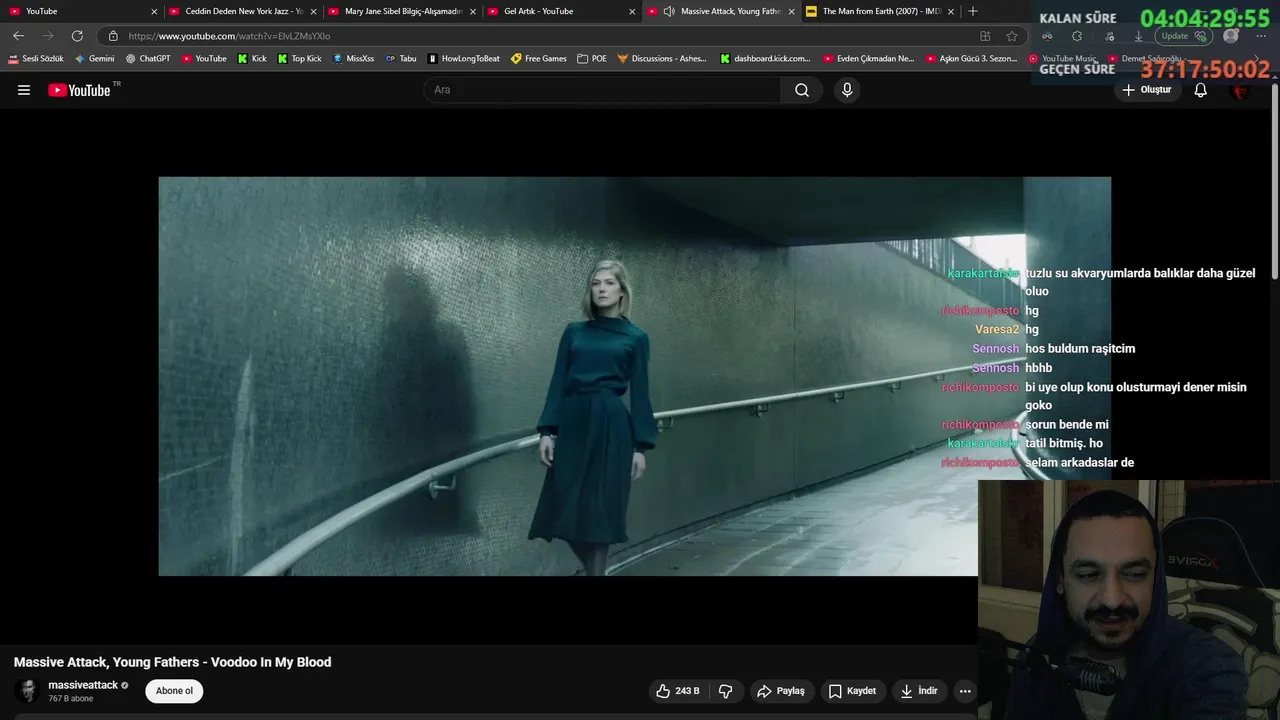Open the ChatGPT bookmark
Viewport: 1280px width, 720px height.
pyautogui.click(x=148, y=59)
